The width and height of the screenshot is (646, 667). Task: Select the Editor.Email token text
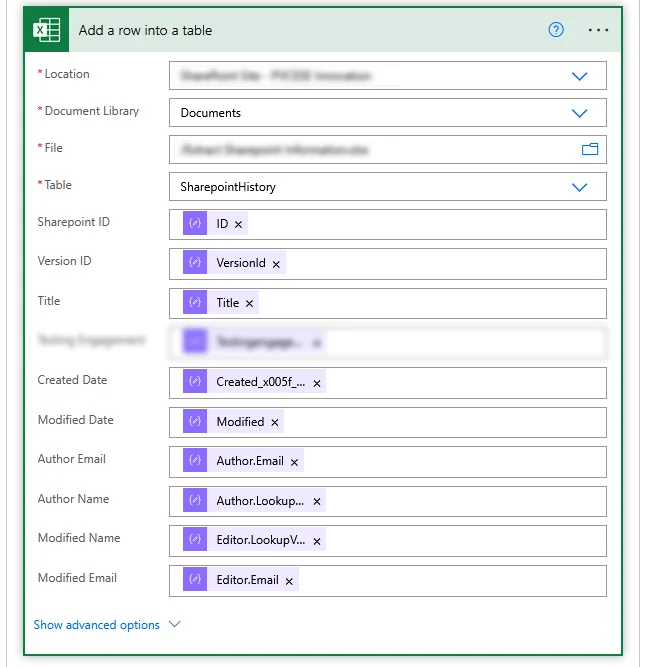pos(248,580)
